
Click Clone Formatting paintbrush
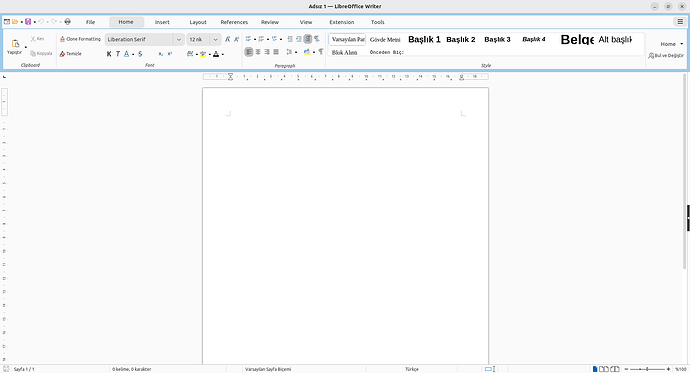pos(80,39)
